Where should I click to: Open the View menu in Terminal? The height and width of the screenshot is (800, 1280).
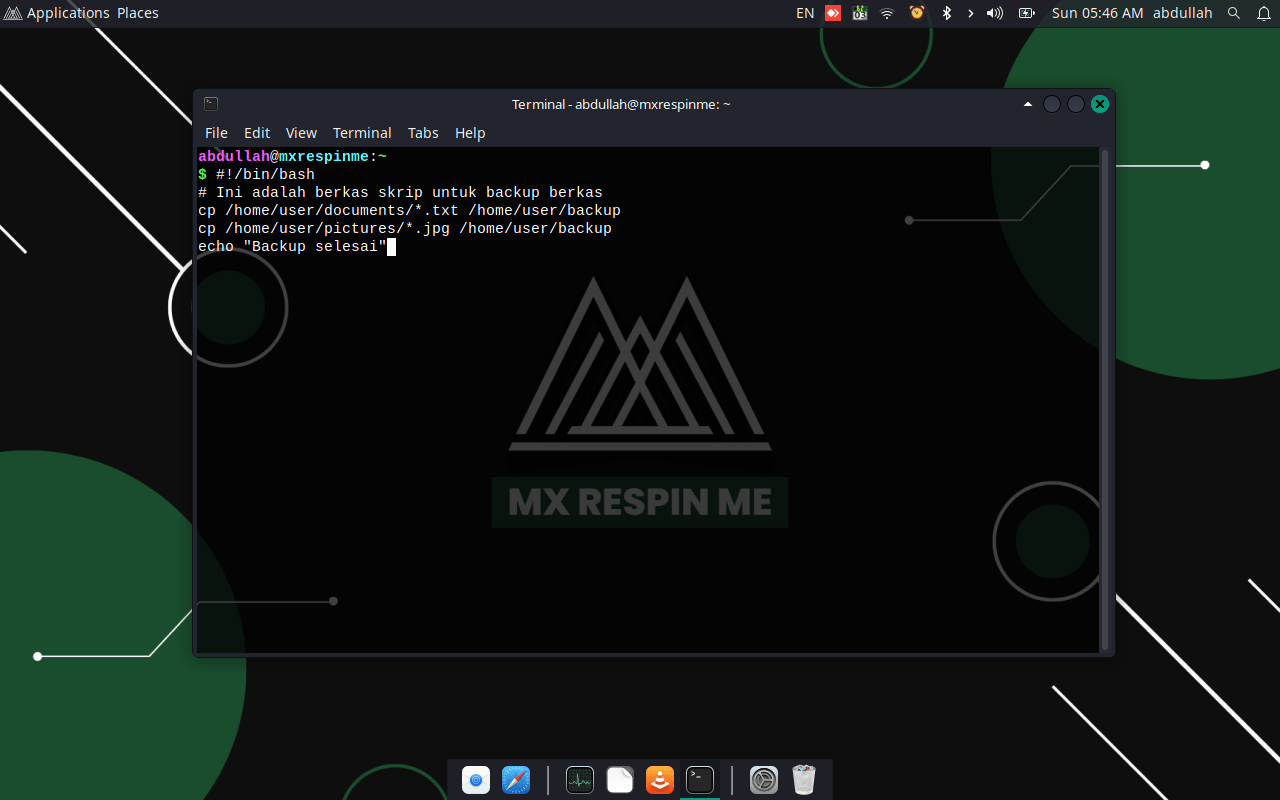point(301,132)
